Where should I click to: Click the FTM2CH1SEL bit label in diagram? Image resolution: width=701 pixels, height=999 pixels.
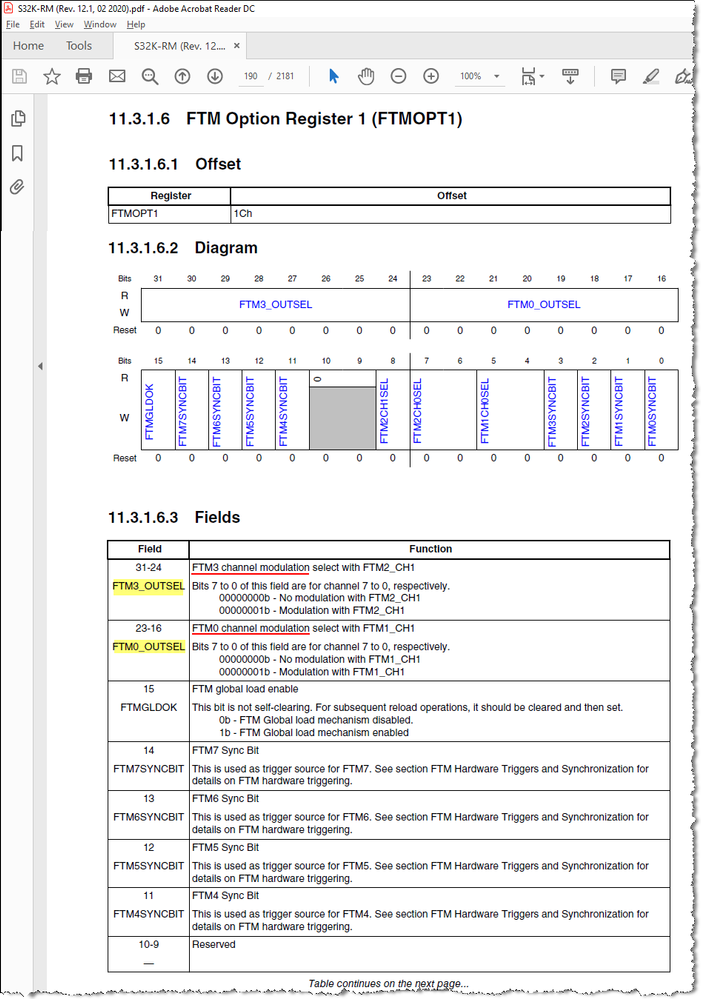(x=384, y=412)
